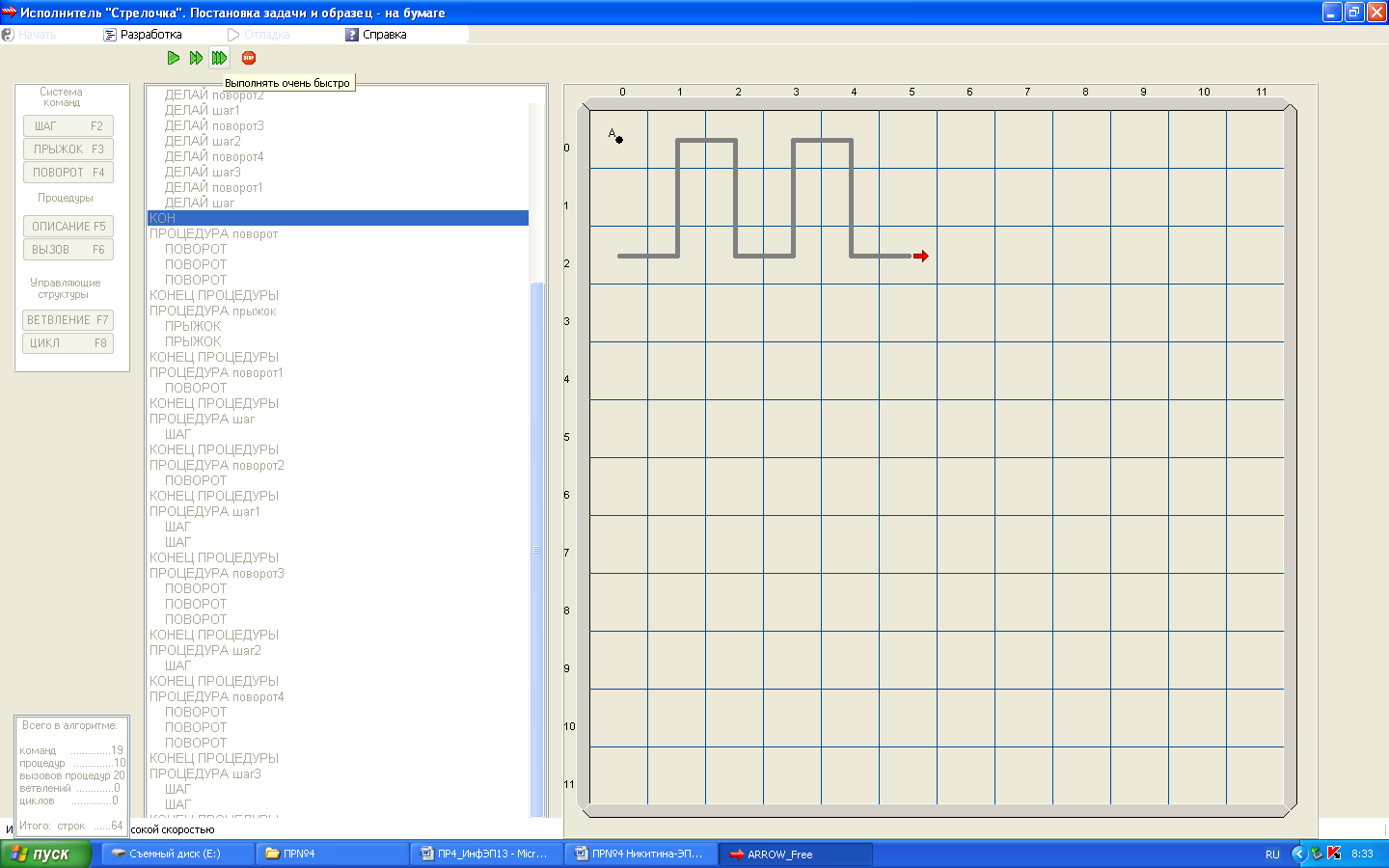This screenshot has width=1389, height=868.
Task: Select the line 'ПРОЦЕДУРА шаг3'
Action: [x=204, y=773]
